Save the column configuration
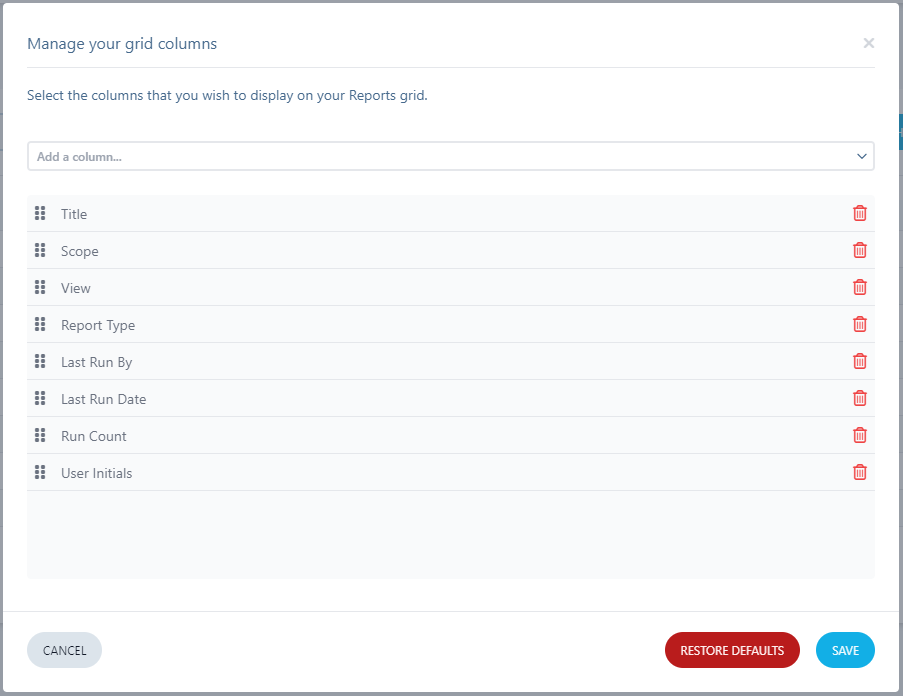Screen dimensions: 903x696 [845, 650]
